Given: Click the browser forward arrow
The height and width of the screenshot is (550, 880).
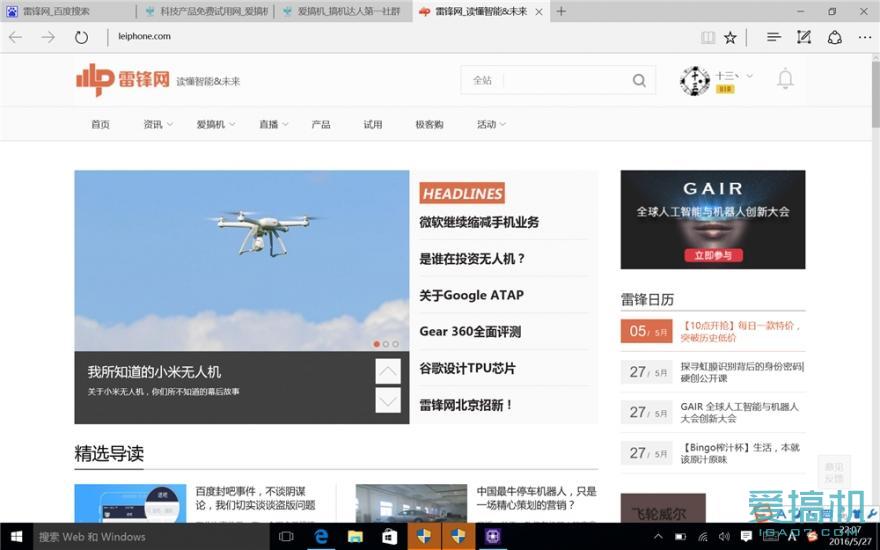Looking at the screenshot, I should [x=48, y=37].
